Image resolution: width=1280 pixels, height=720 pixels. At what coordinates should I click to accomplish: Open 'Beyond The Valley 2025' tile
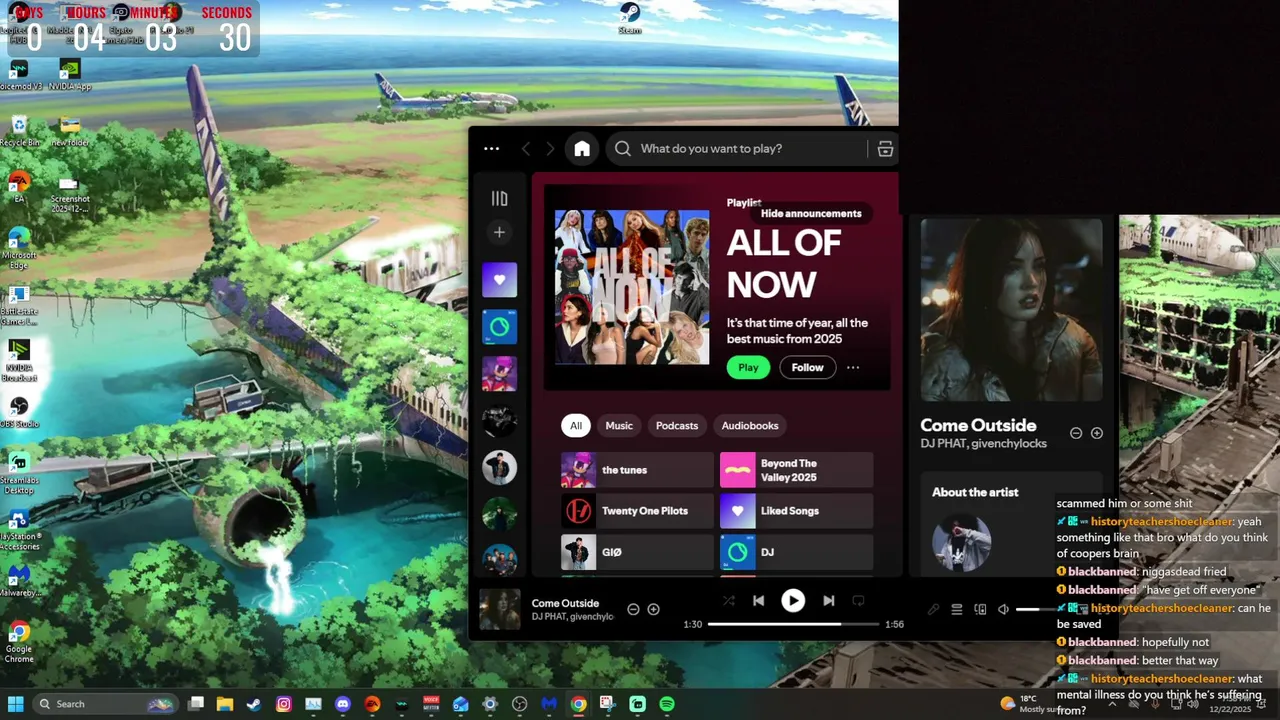click(x=796, y=470)
